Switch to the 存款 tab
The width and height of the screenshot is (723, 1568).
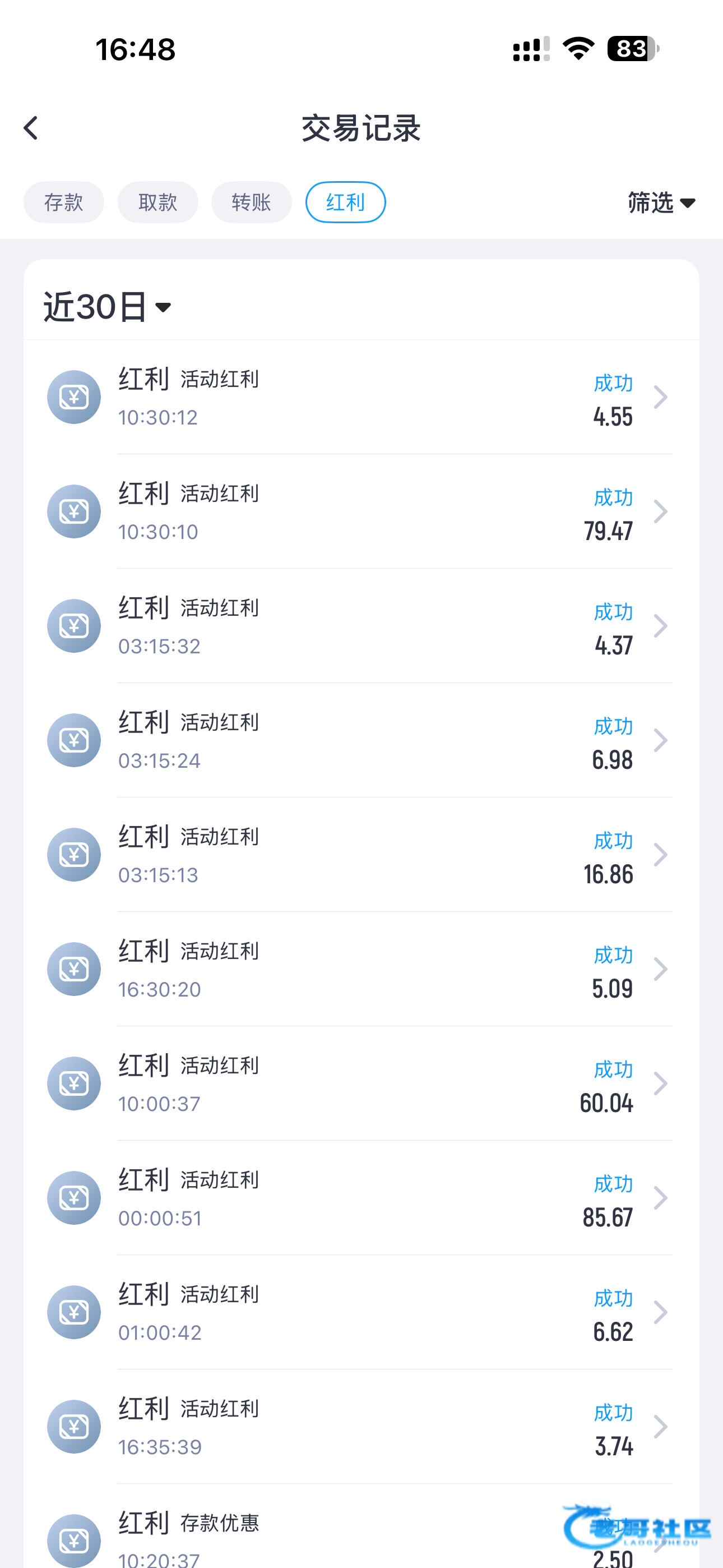coord(64,202)
